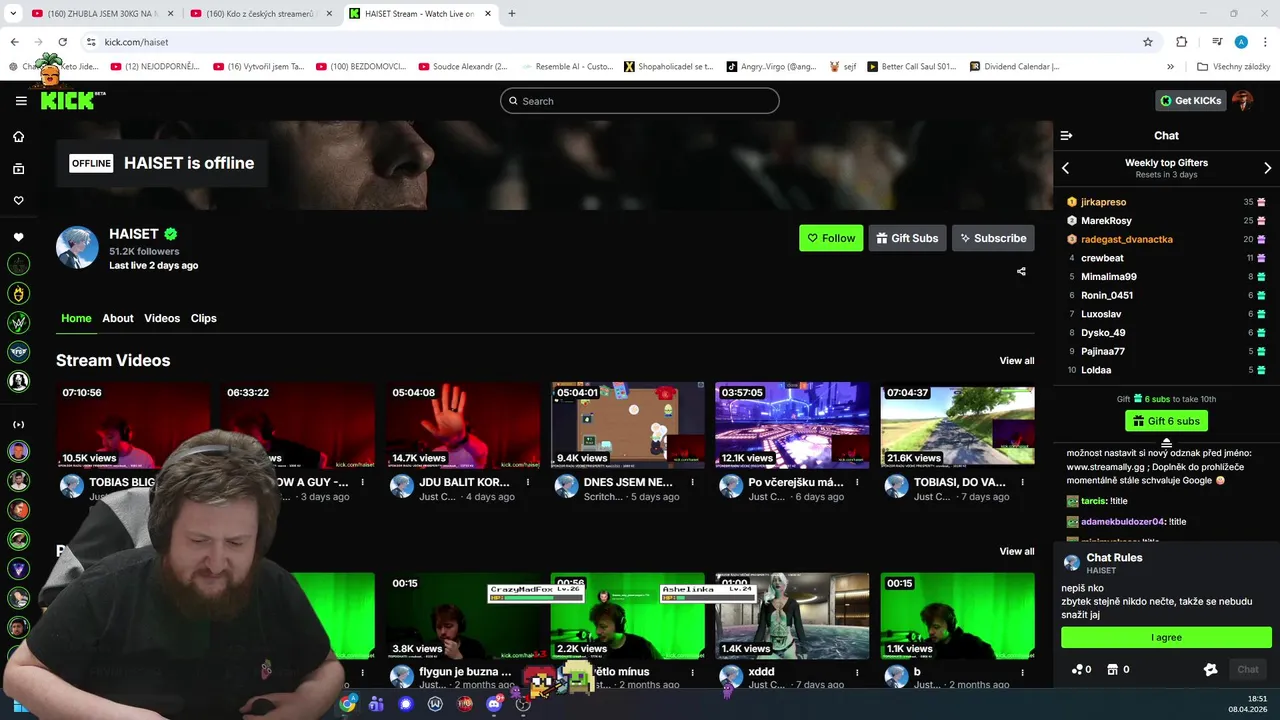Open options menu for TOBIASI, DO VA... video
This screenshot has width=1280, height=720.
[x=1022, y=482]
